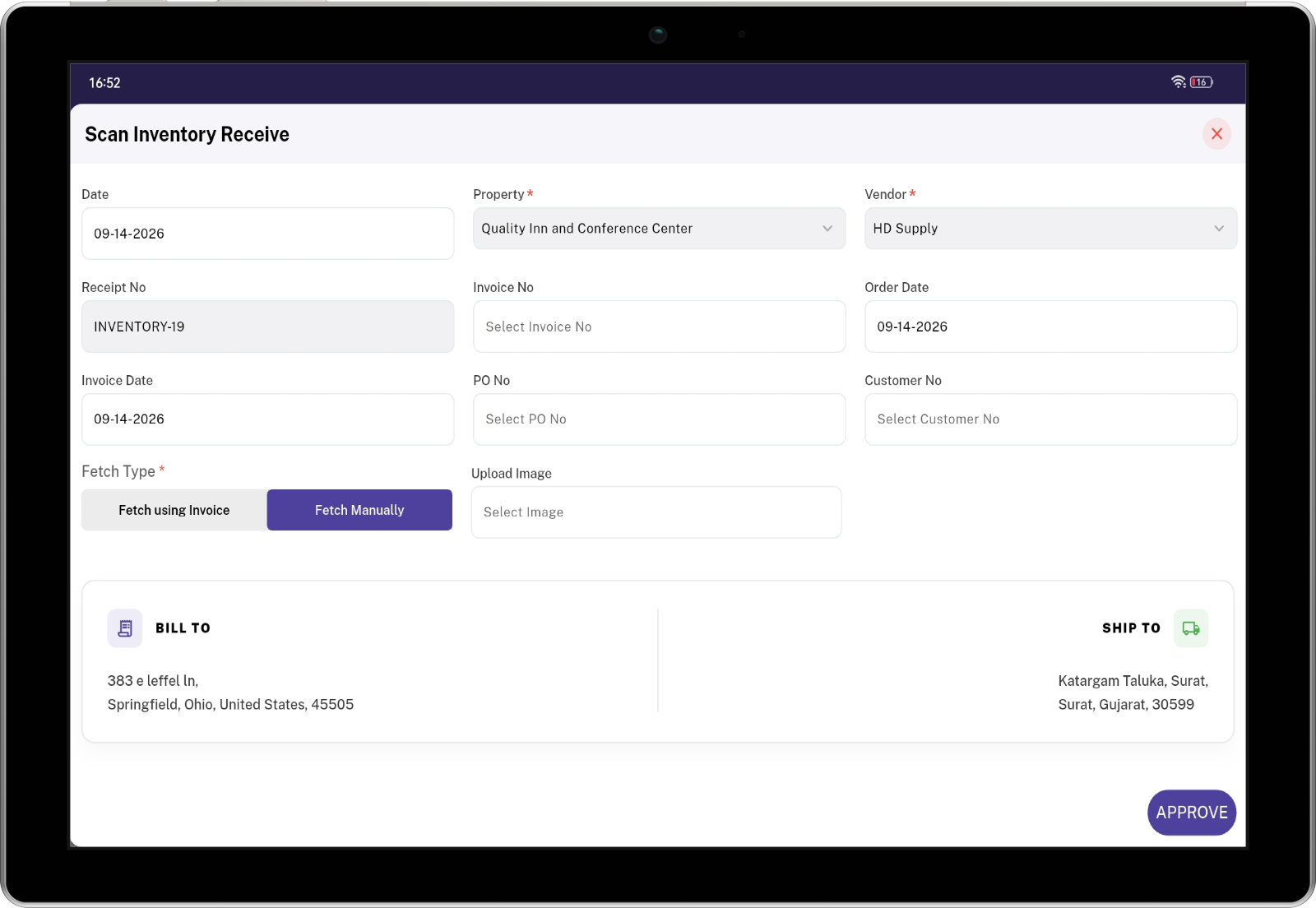This screenshot has height=908, width=1316.
Task: Click the Invoice Date field
Action: [267, 419]
